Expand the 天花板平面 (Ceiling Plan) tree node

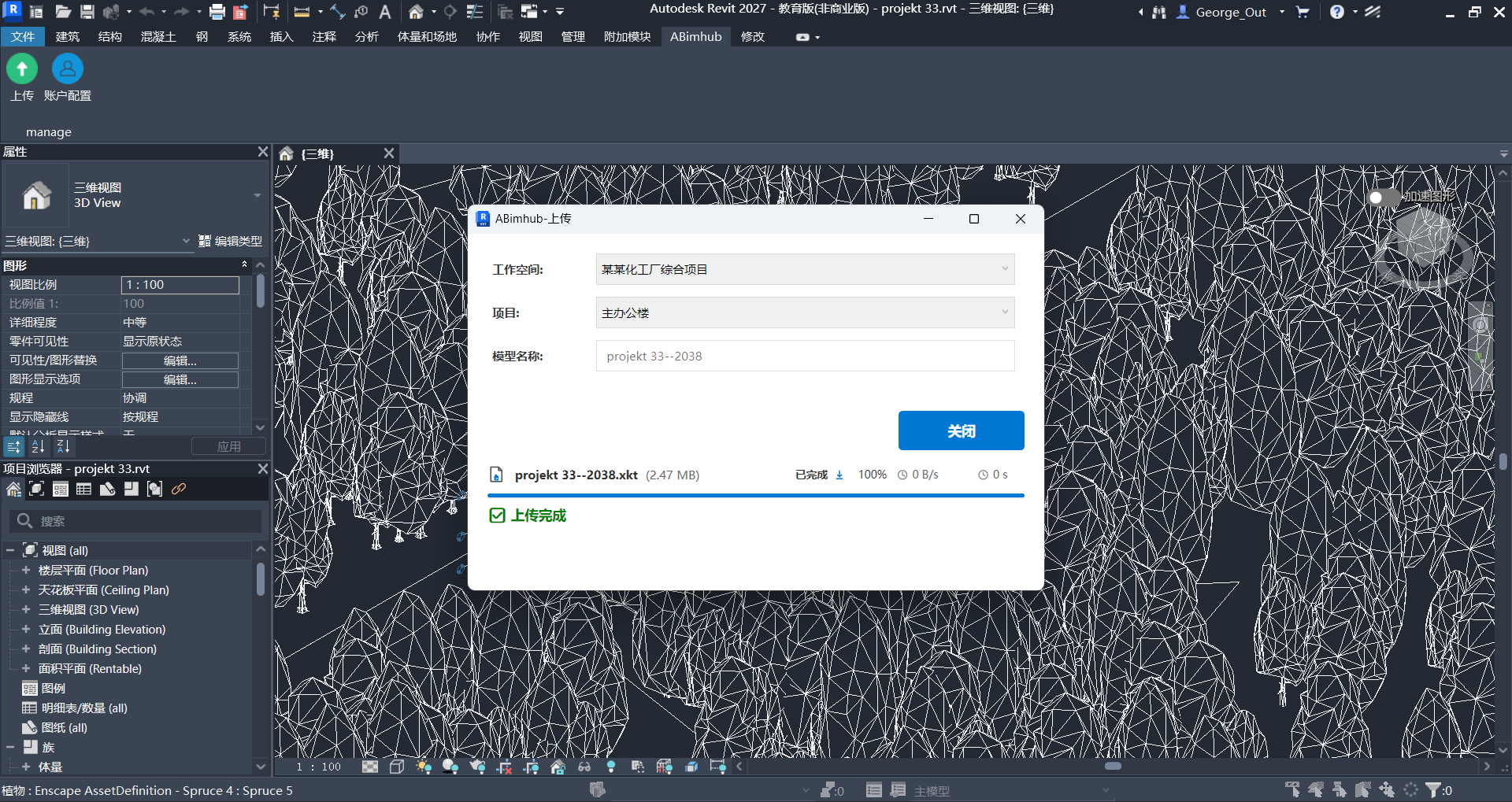(26, 589)
